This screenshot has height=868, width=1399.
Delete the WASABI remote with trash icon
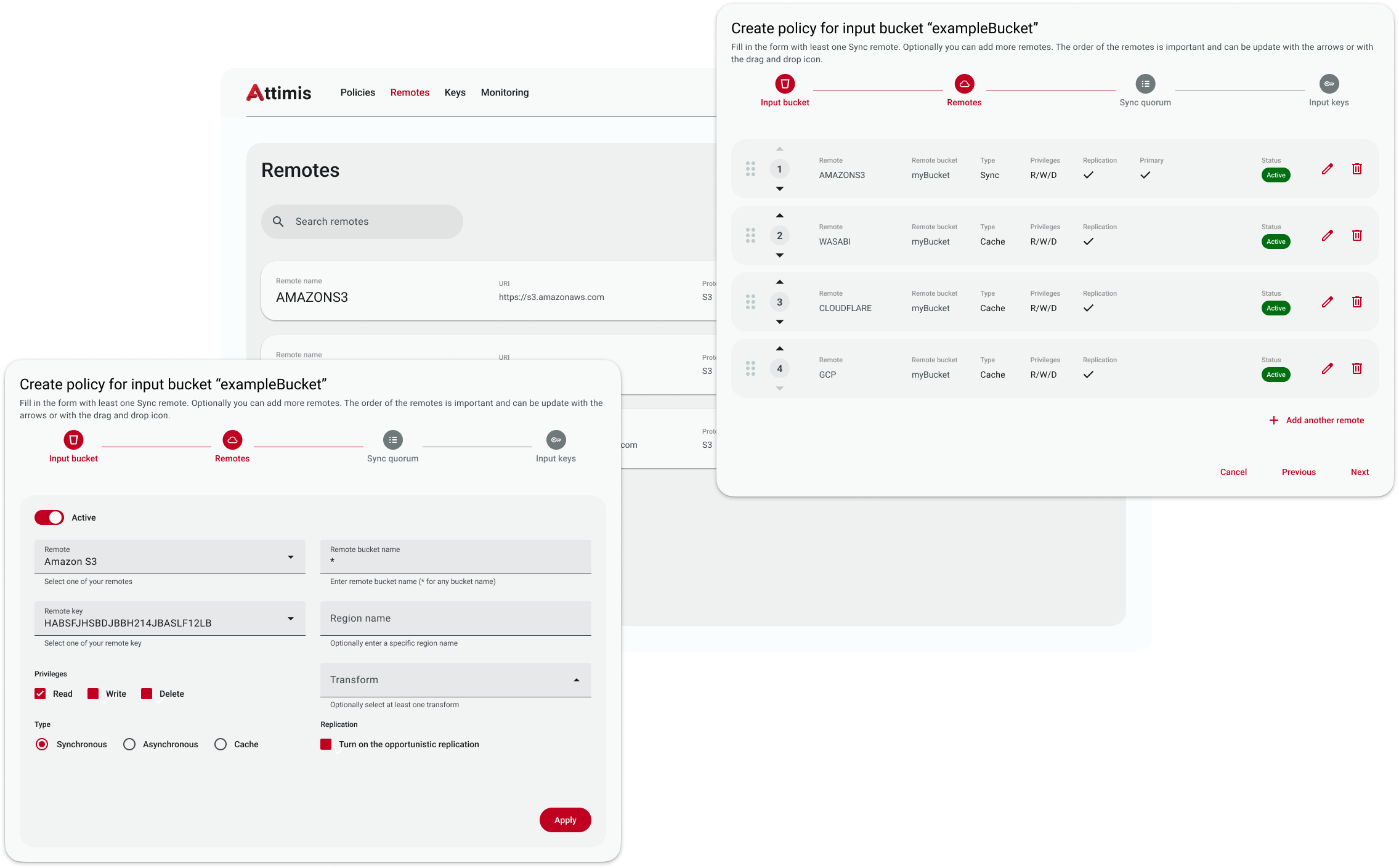pos(1356,235)
